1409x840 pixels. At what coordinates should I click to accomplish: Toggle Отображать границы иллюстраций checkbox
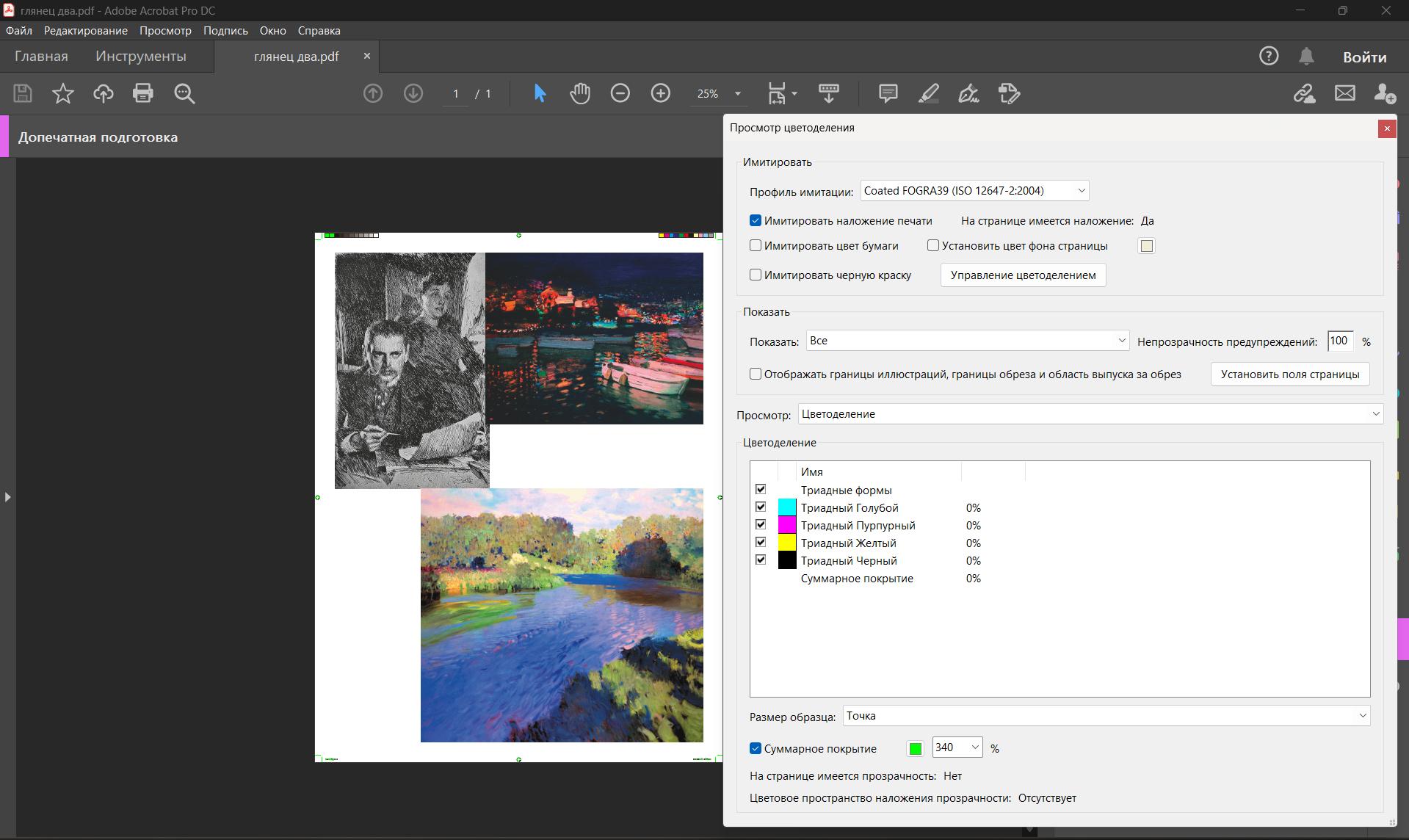click(x=756, y=374)
